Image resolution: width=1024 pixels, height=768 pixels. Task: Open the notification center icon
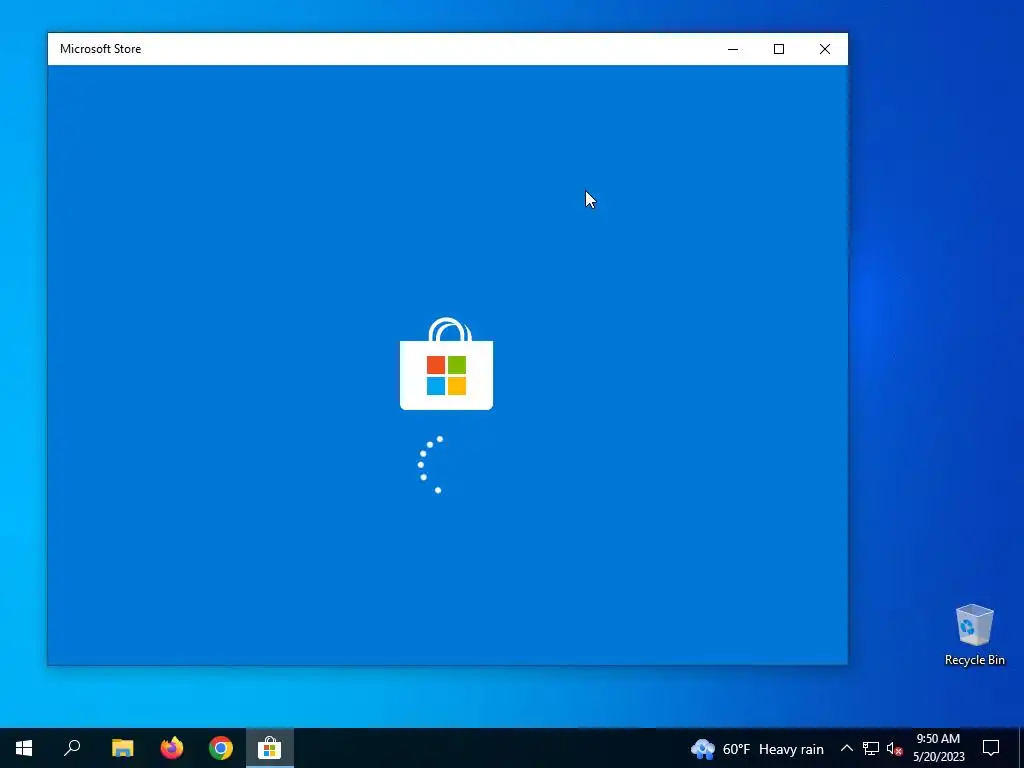tap(991, 748)
